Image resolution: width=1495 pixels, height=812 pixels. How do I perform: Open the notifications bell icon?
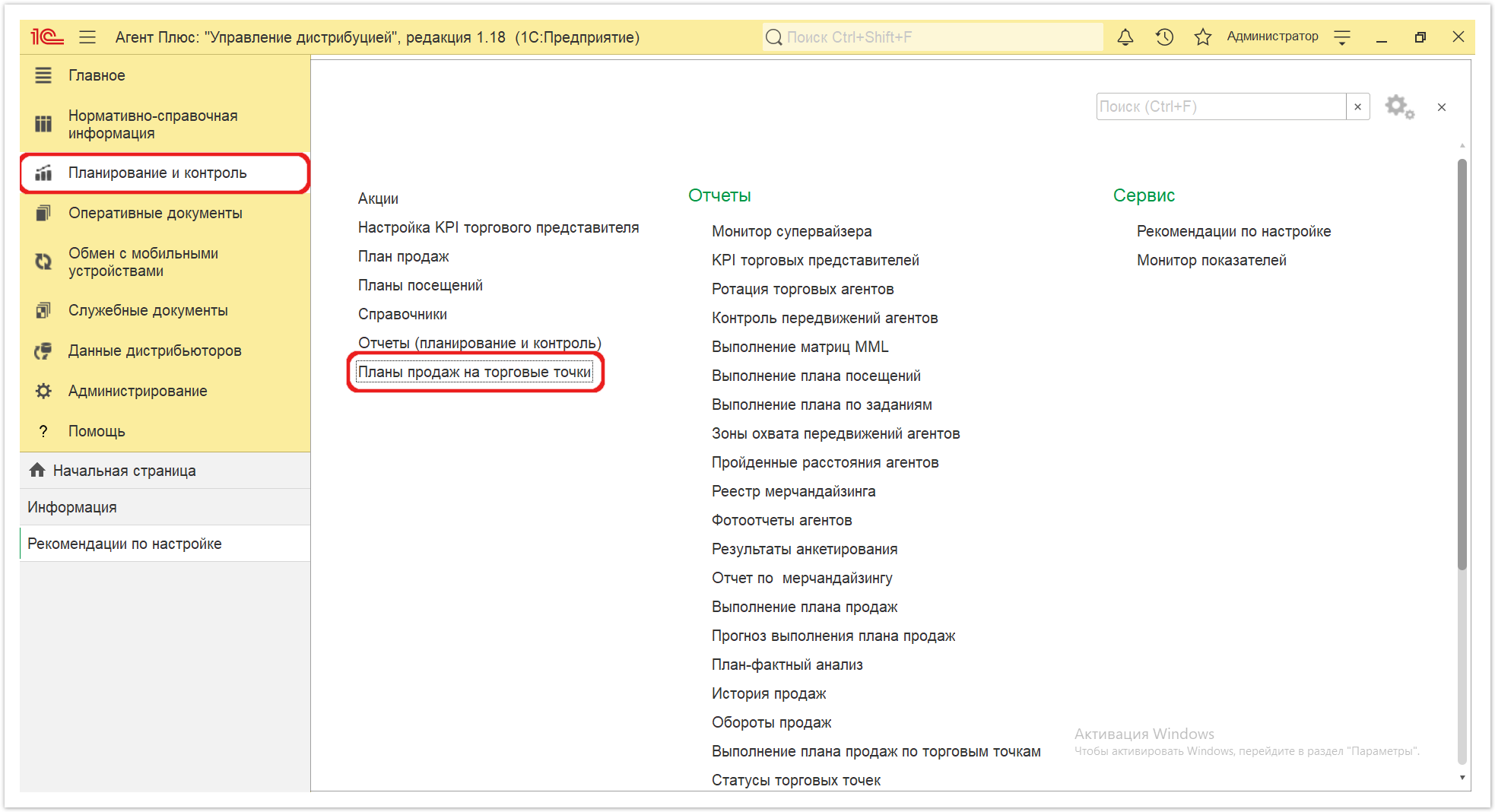tap(1125, 36)
